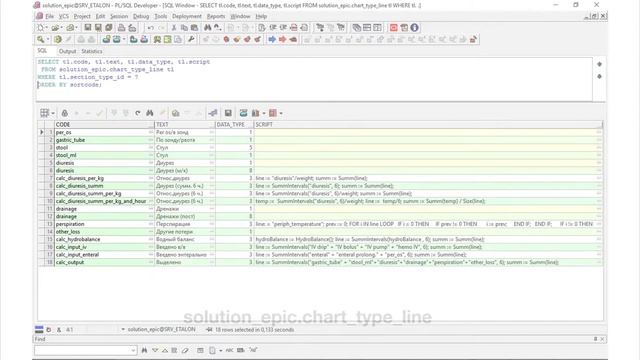Click the TEXT column header

185,124
